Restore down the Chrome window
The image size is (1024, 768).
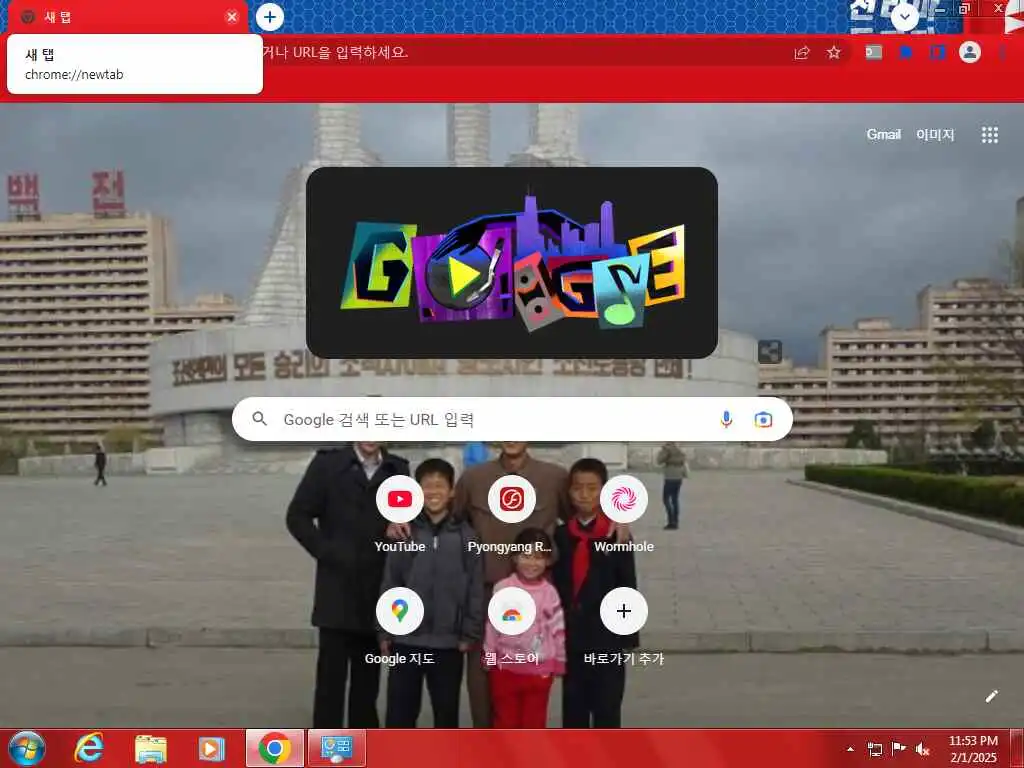[965, 9]
